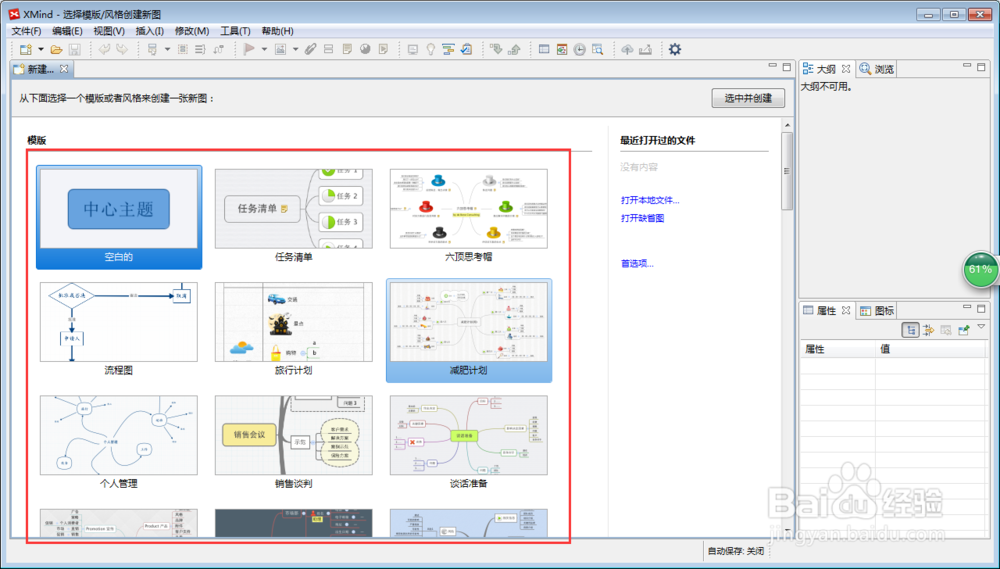1000x569 pixels.
Task: Click the Relationship toolbar icon
Action: point(218,49)
